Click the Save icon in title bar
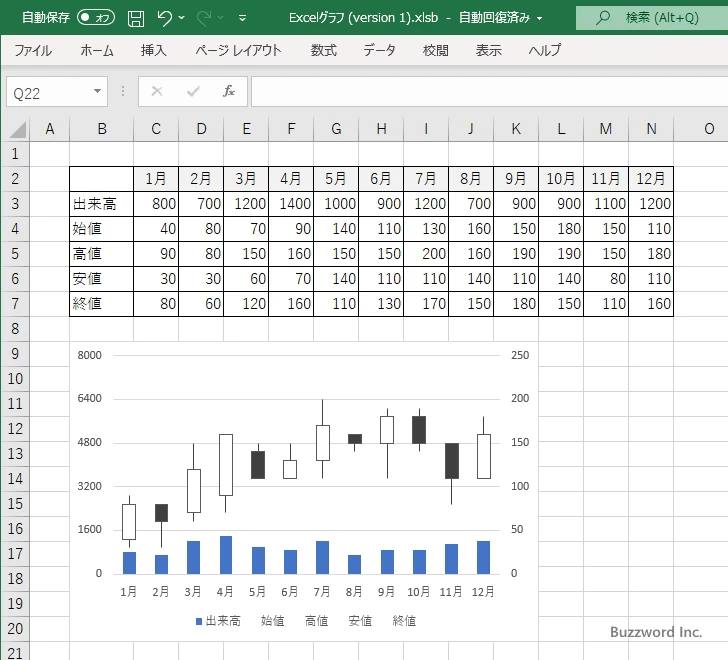This screenshot has height=660, width=728. click(136, 18)
